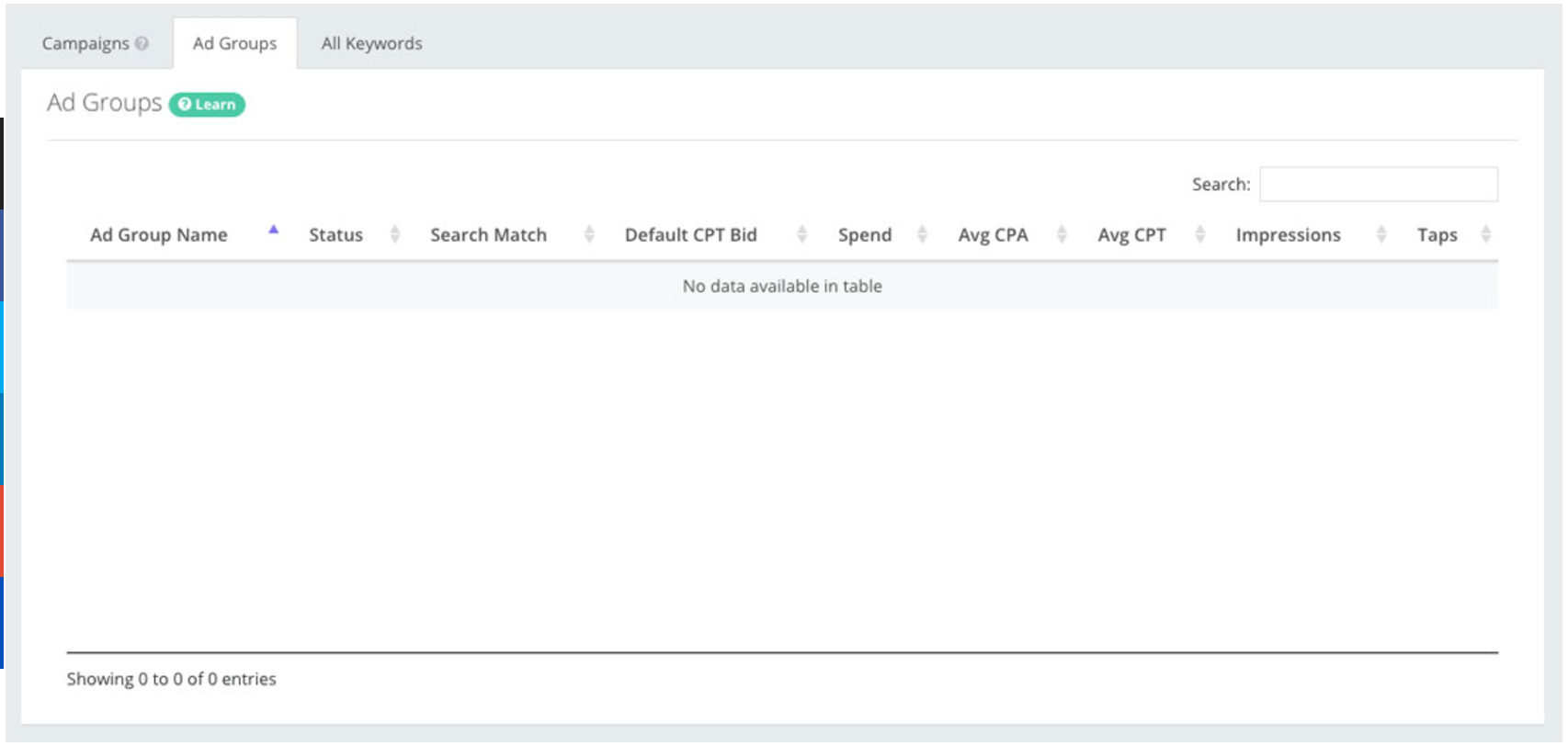Screen dimensions: 1568x746
Task: Click the sort arrows beside Search Match
Action: pos(589,235)
